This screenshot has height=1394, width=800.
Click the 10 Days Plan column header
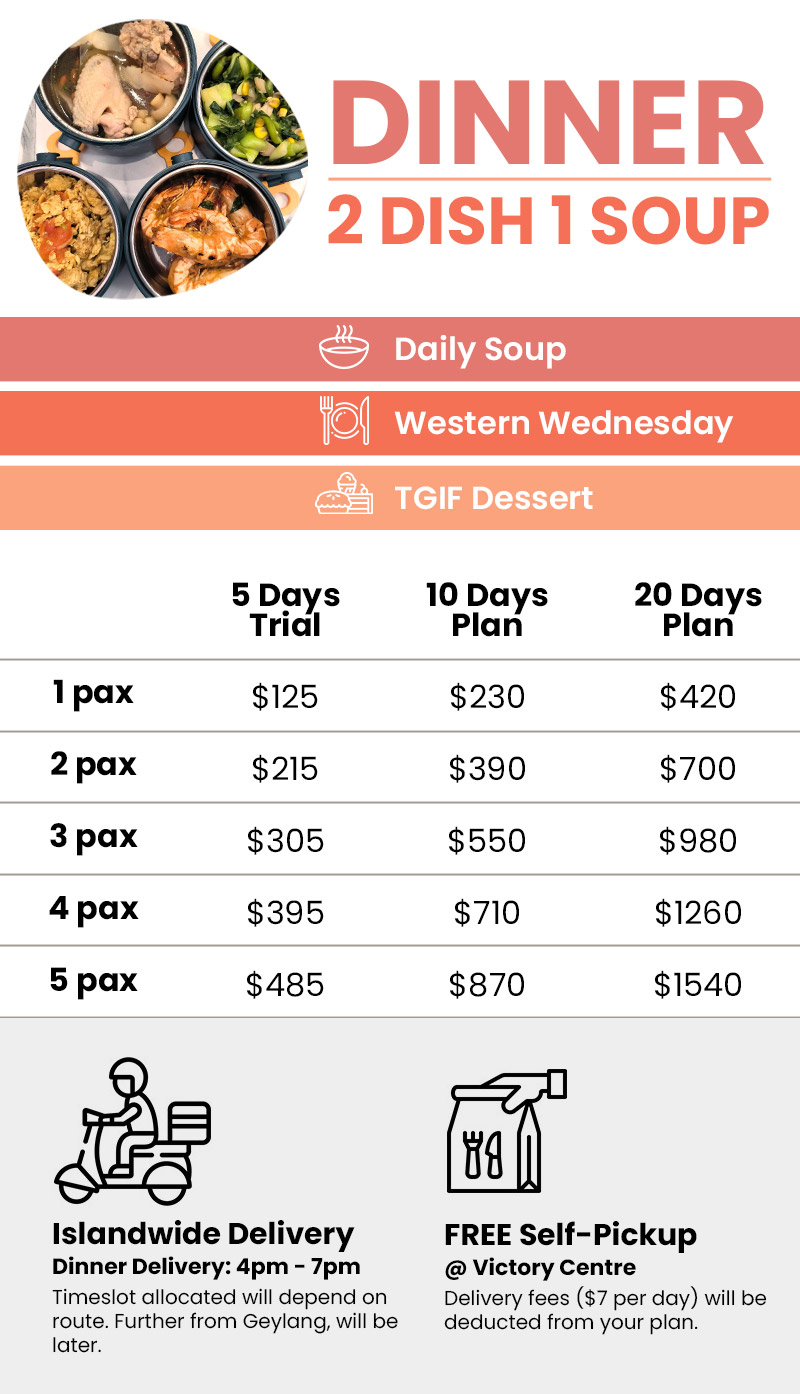pyautogui.click(x=487, y=610)
